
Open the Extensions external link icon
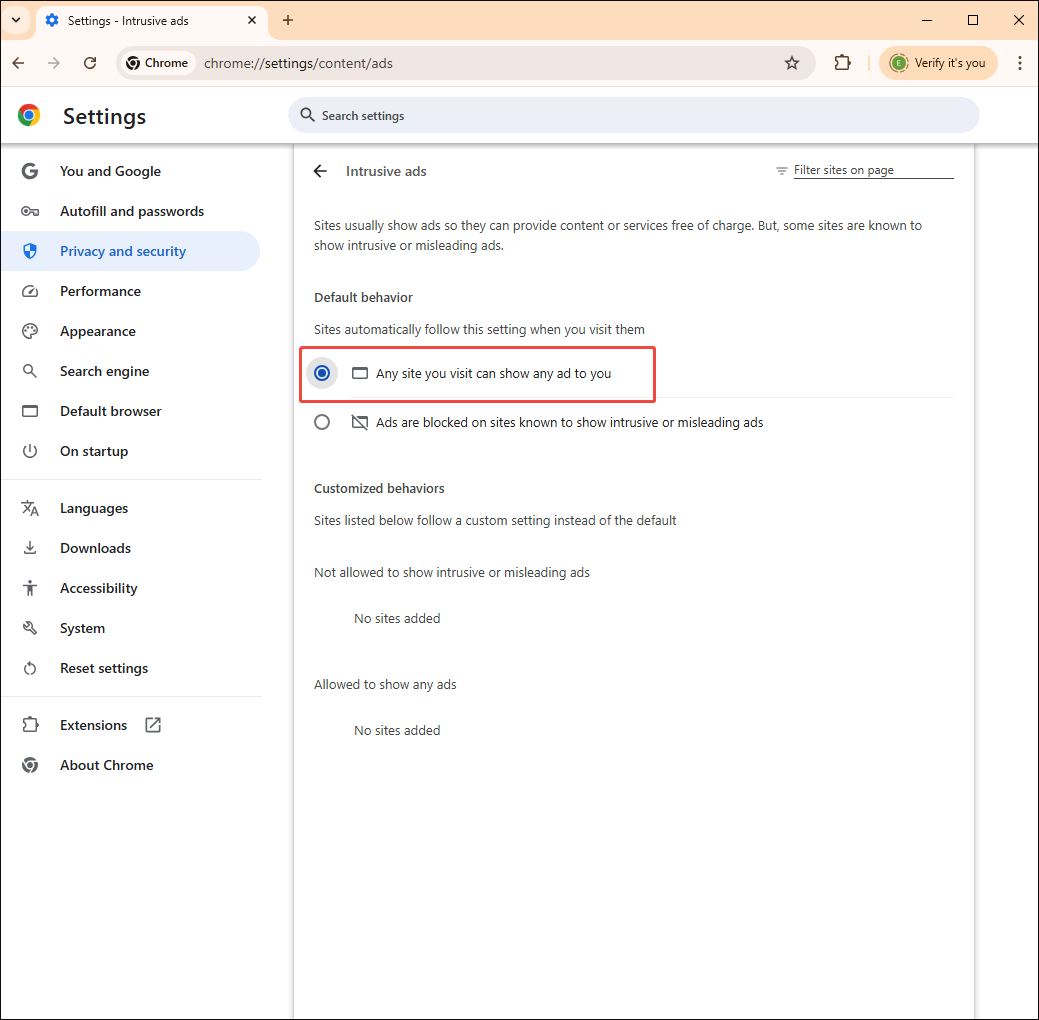152,724
